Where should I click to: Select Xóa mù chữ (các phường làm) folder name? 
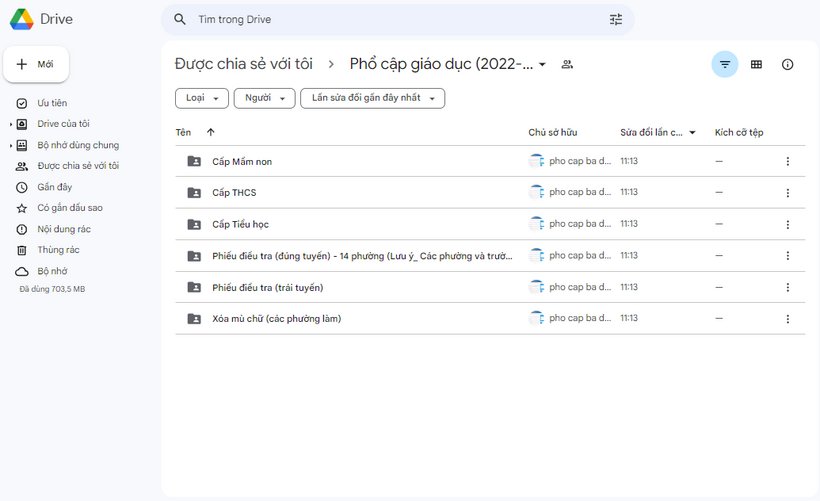pyautogui.click(x=277, y=318)
